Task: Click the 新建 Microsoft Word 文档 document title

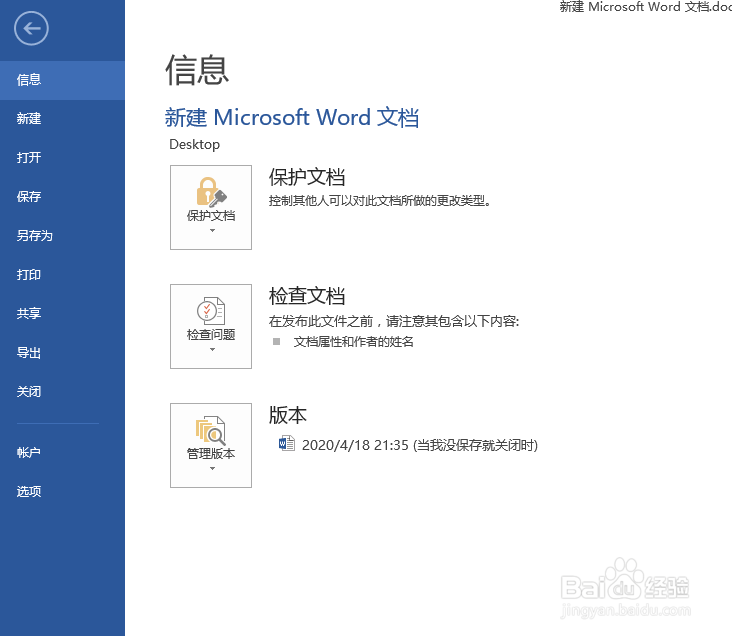Action: point(292,117)
